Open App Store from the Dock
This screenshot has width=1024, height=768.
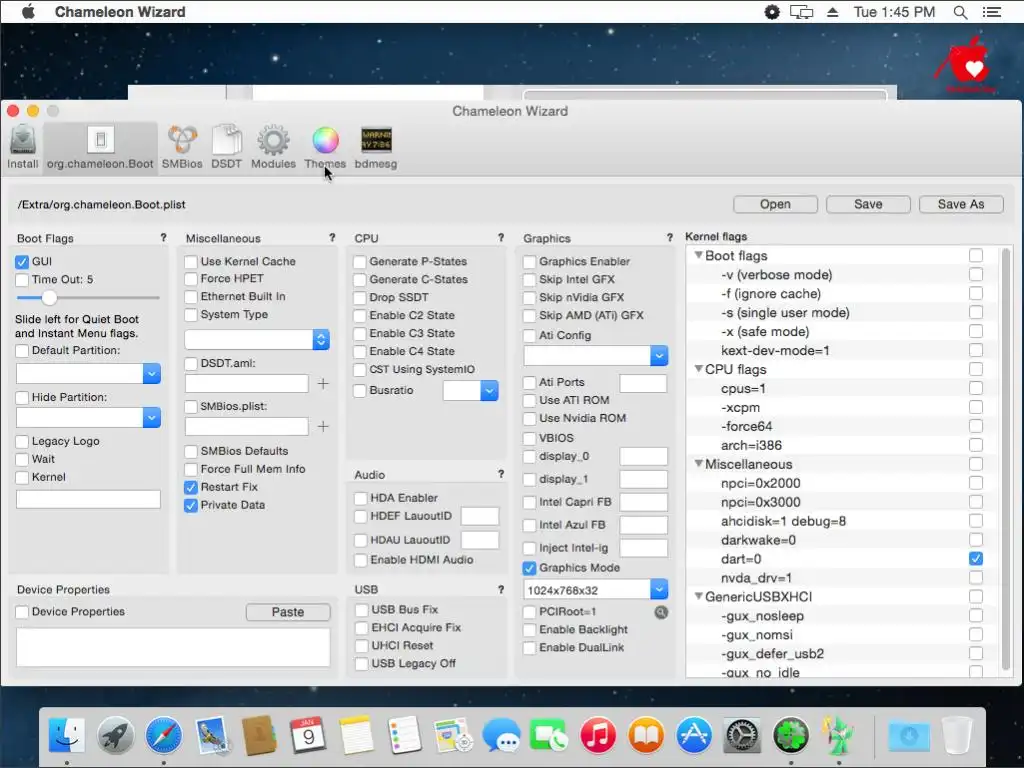(x=694, y=735)
